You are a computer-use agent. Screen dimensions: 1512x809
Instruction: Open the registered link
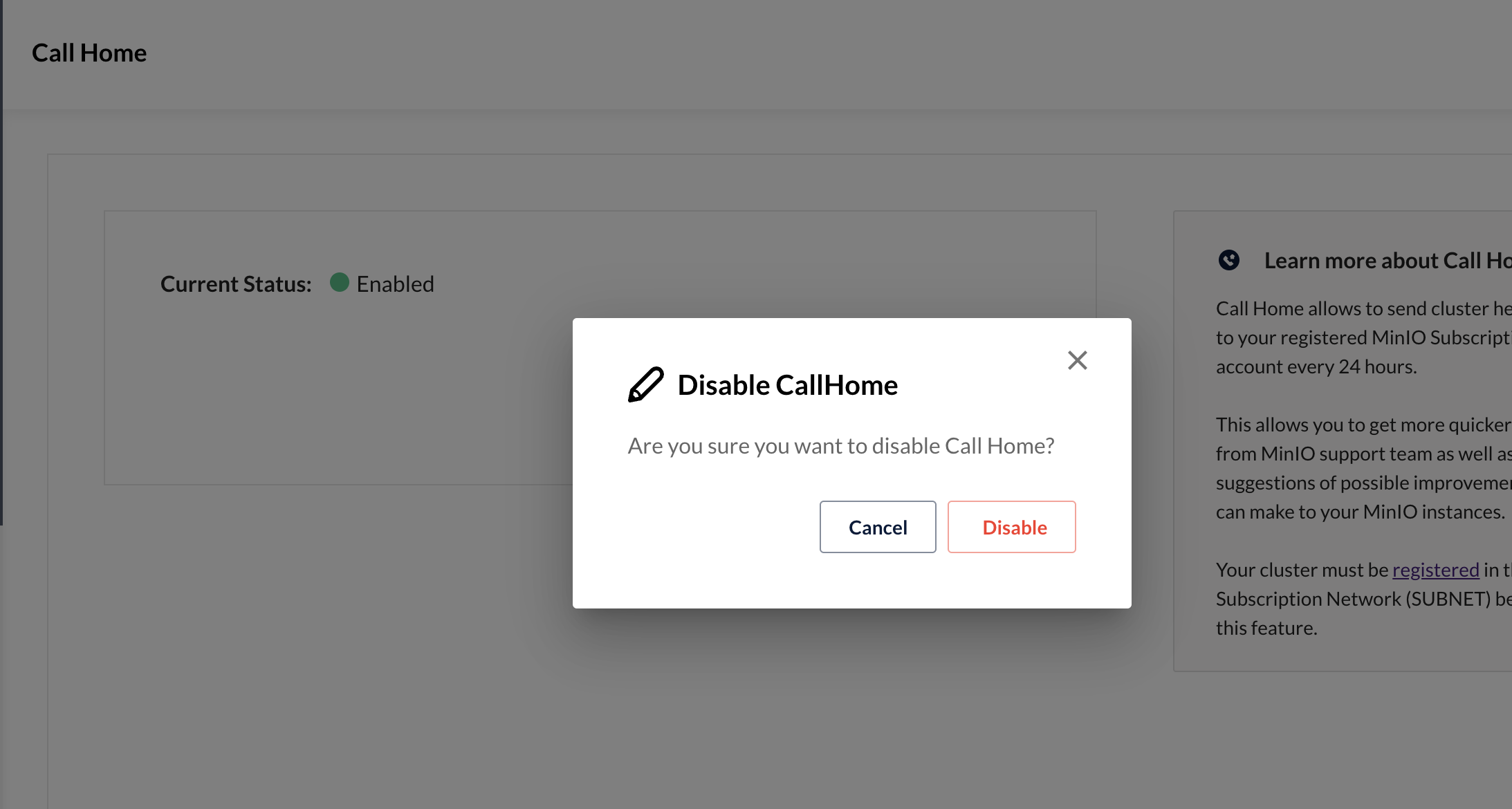pyautogui.click(x=1435, y=570)
